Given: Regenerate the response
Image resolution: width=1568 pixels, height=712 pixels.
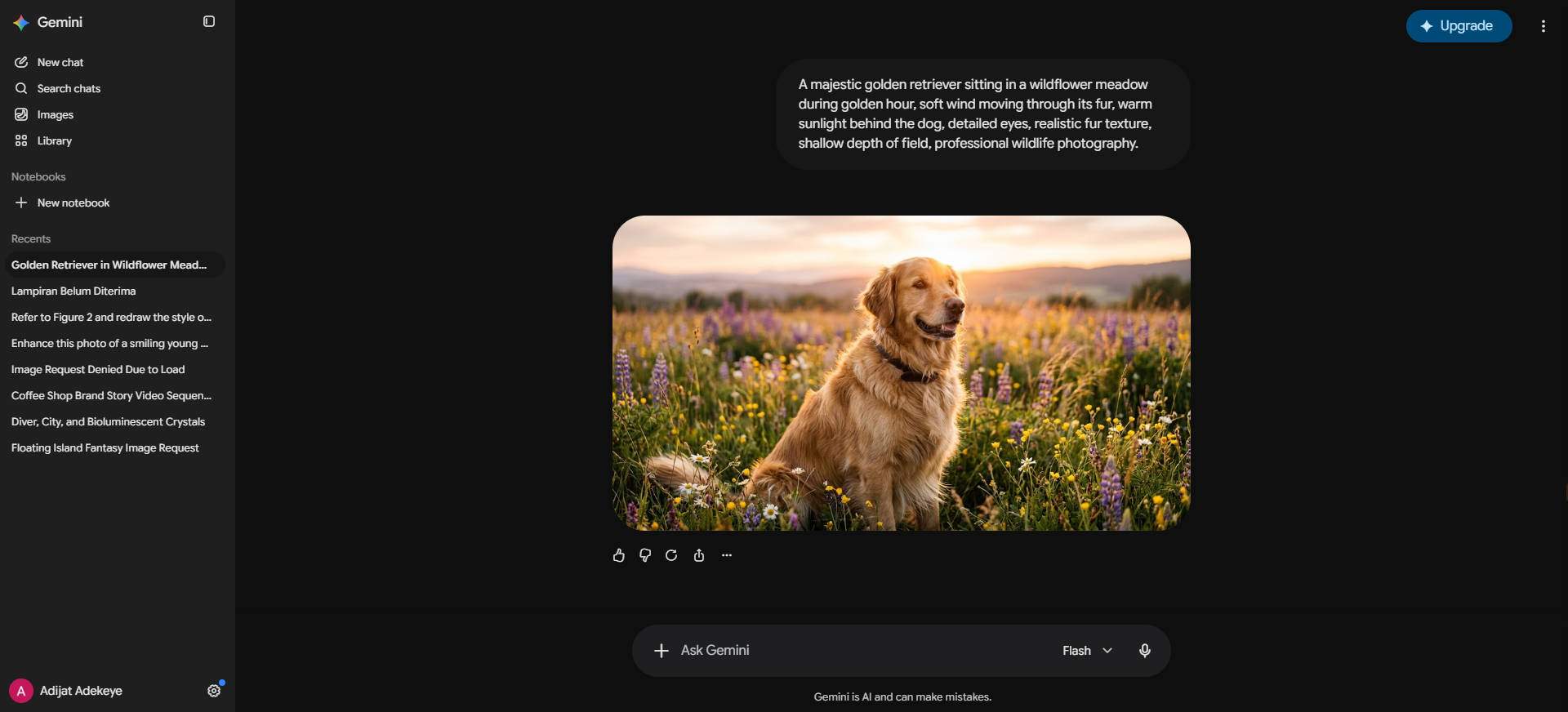Looking at the screenshot, I should tap(671, 555).
